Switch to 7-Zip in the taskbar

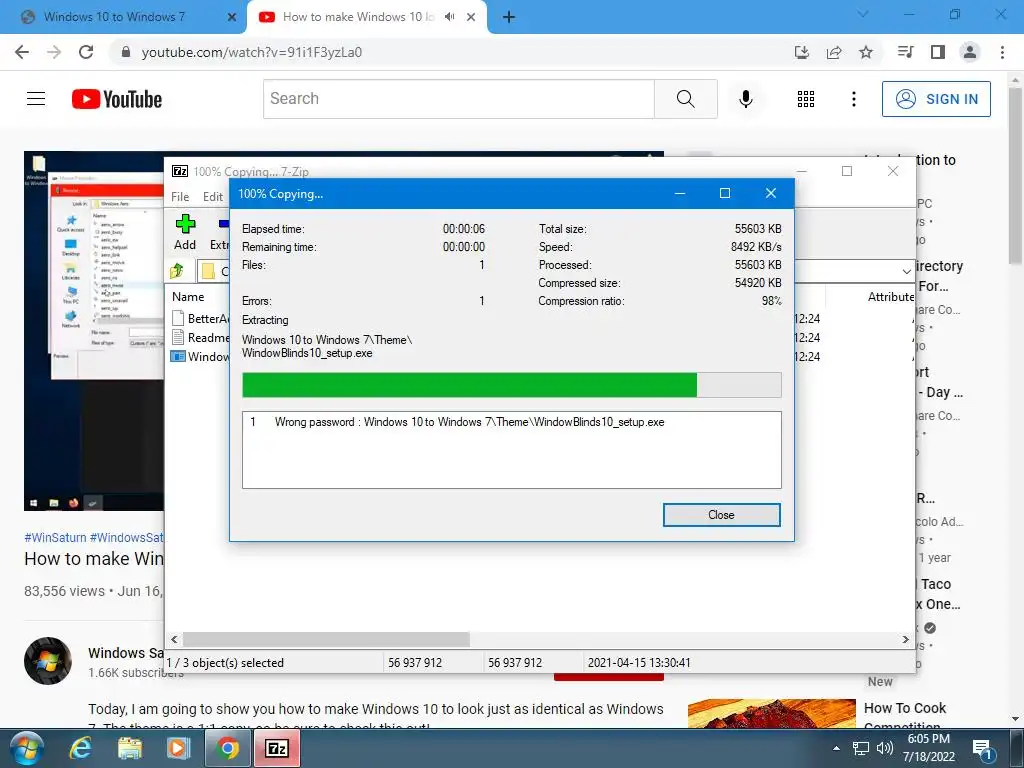277,748
